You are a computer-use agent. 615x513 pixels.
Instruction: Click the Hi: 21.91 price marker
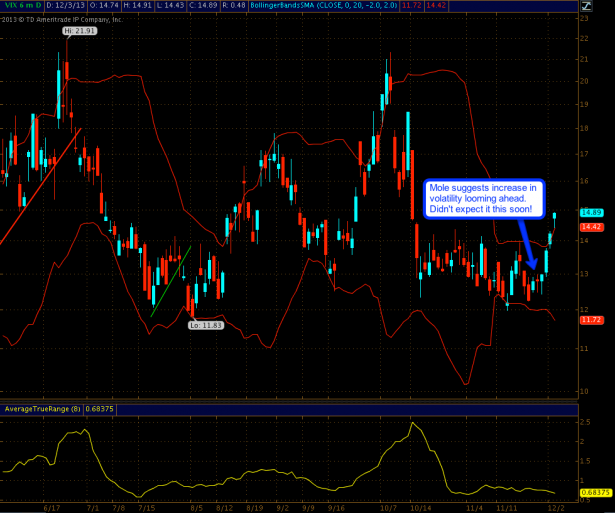tap(77, 32)
